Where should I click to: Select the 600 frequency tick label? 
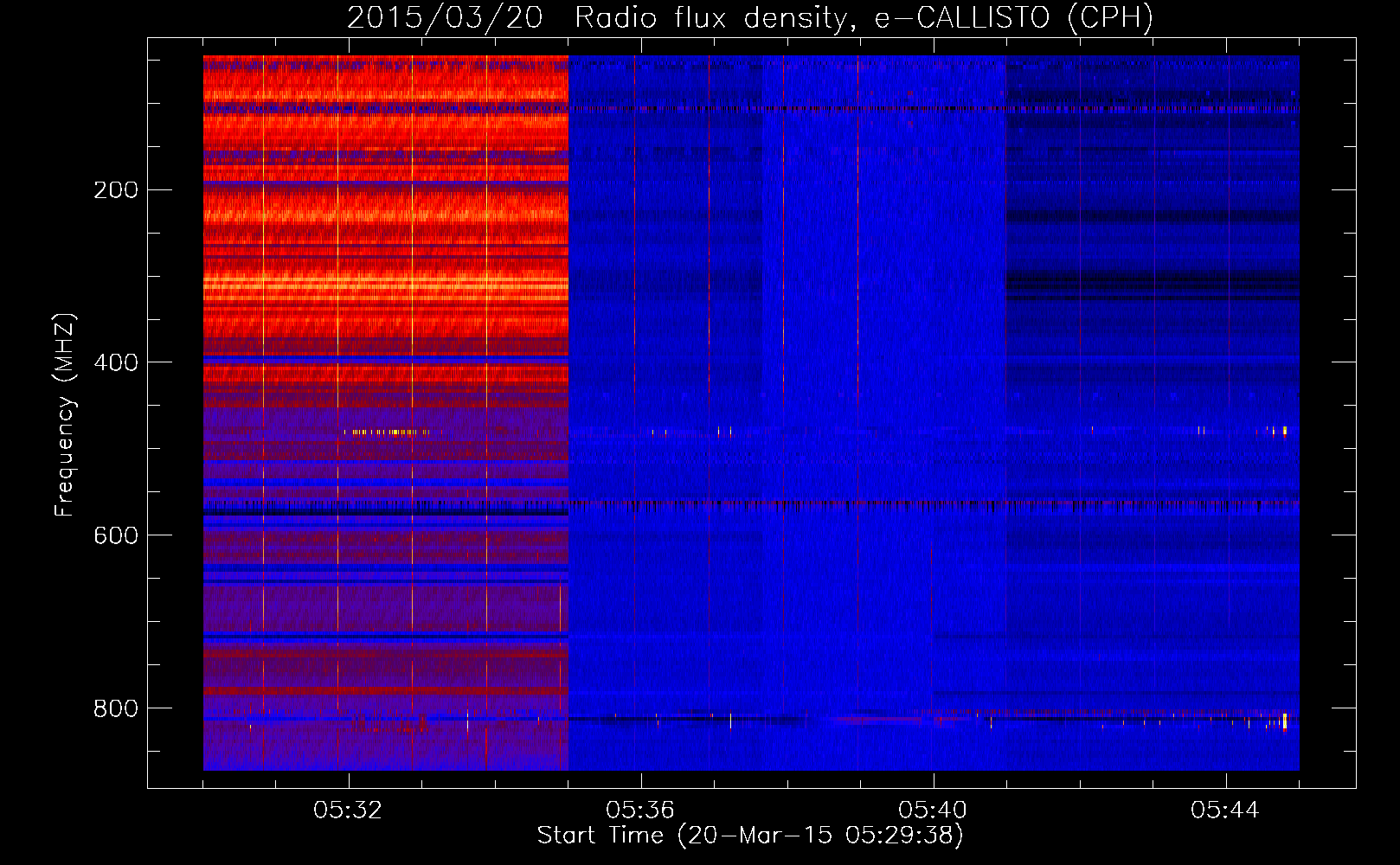(x=116, y=535)
